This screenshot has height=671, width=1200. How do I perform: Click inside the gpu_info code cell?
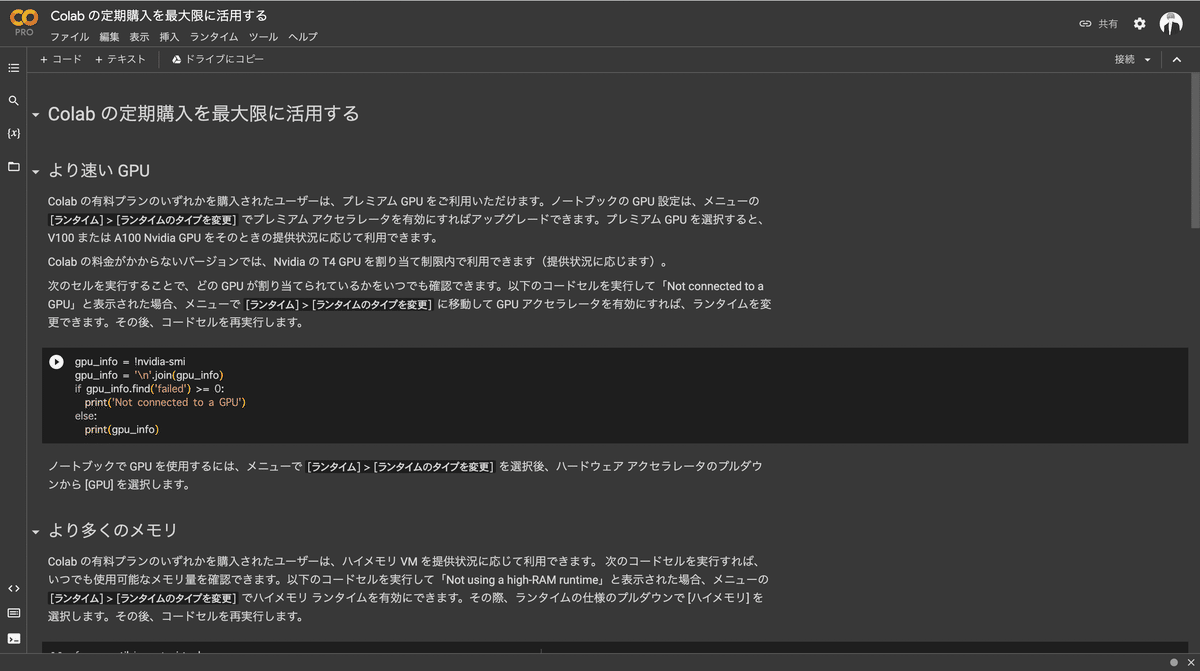click(x=615, y=395)
